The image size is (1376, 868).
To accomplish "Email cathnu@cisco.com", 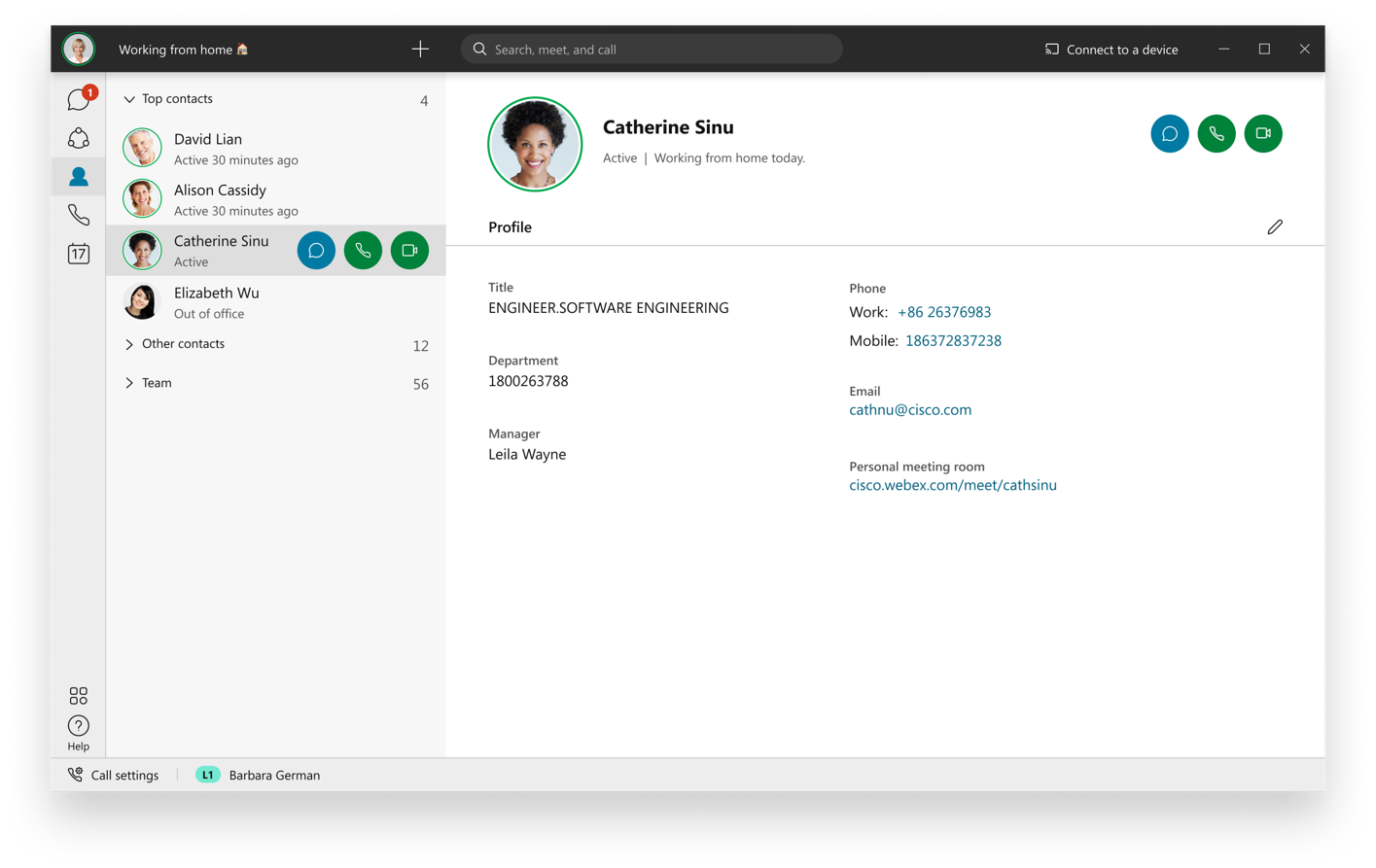I will [910, 409].
